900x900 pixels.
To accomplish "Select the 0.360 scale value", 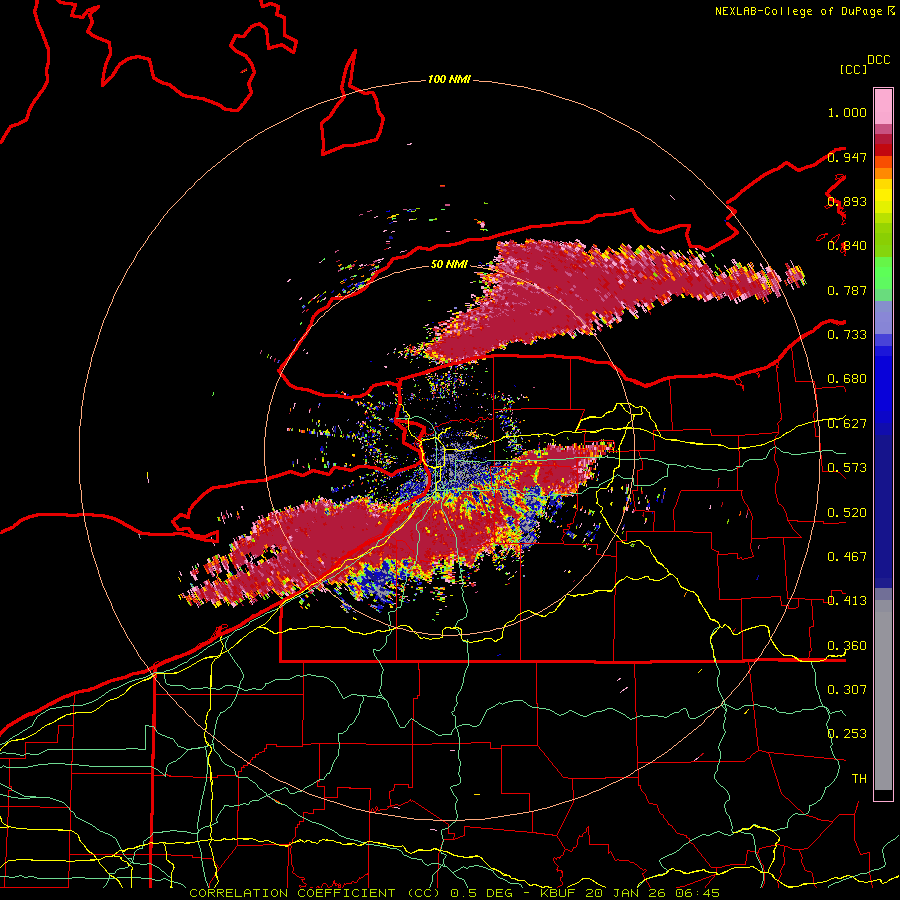I will 847,646.
